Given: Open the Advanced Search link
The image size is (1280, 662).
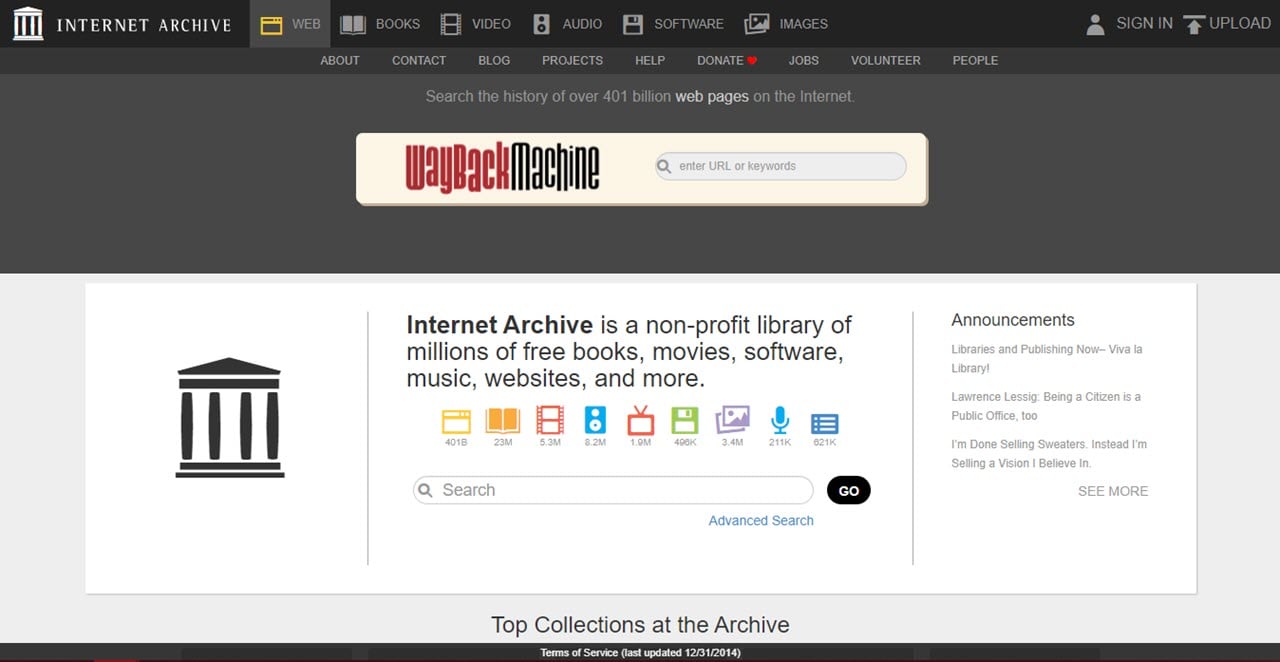Looking at the screenshot, I should point(761,520).
